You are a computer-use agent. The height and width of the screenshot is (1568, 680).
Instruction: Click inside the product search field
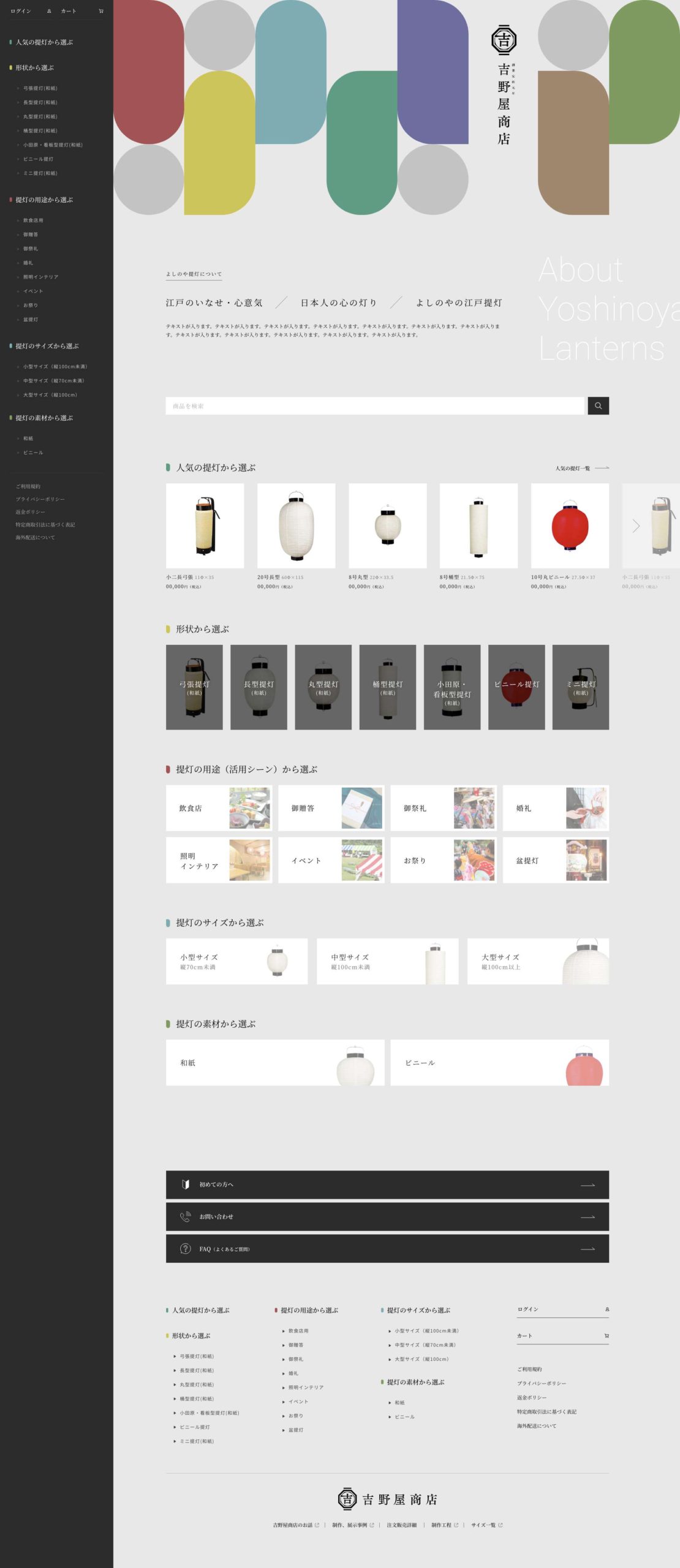[374, 405]
